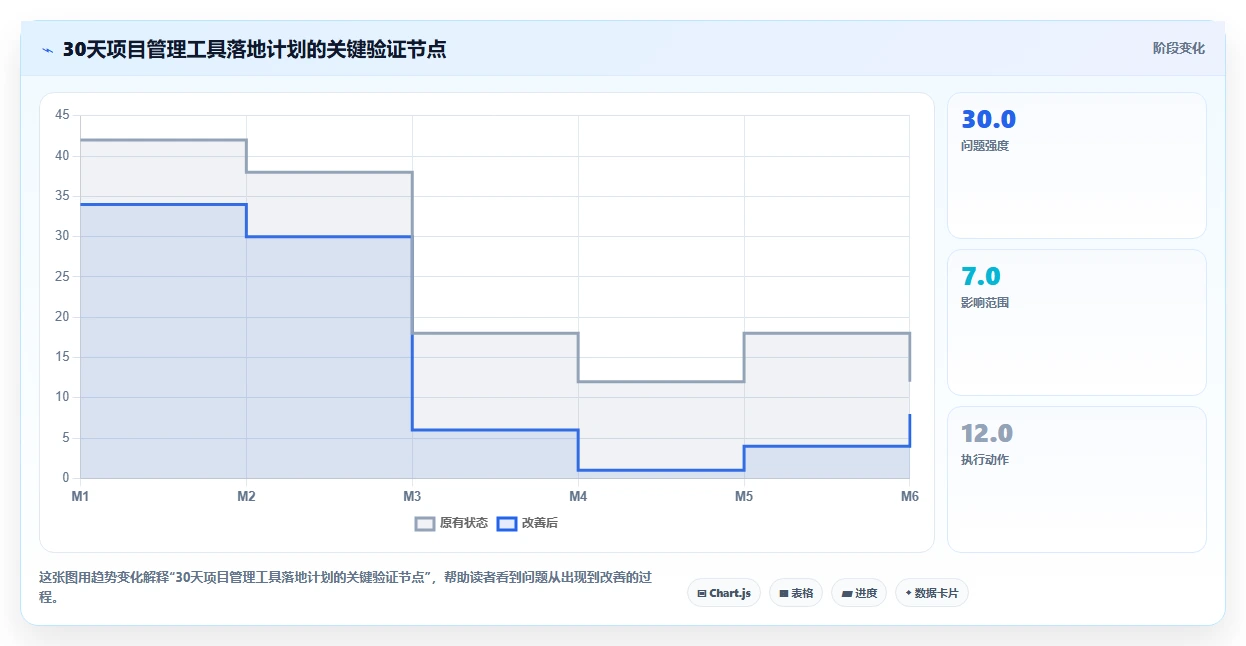The image size is (1246, 646).
Task: Select the 数据卡片 tag chip
Action: pyautogui.click(x=932, y=593)
